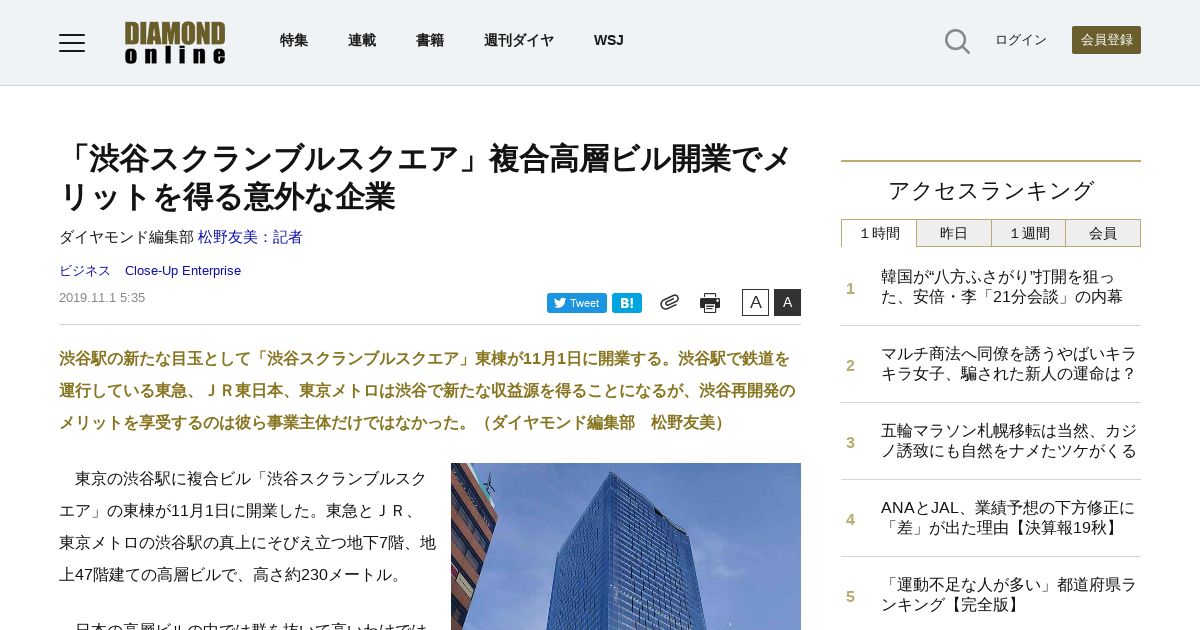Open ranking article about ANAとJAL 業績予想
Viewport: 1200px width, 630px height.
[x=1008, y=517]
